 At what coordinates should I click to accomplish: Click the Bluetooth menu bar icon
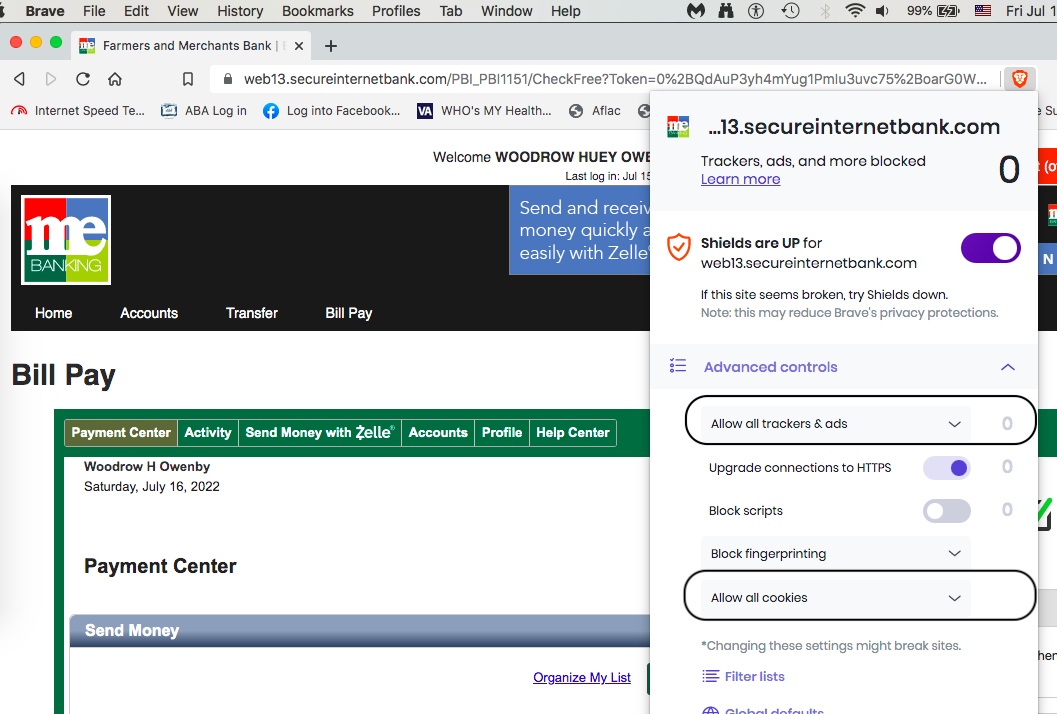[x=825, y=11]
